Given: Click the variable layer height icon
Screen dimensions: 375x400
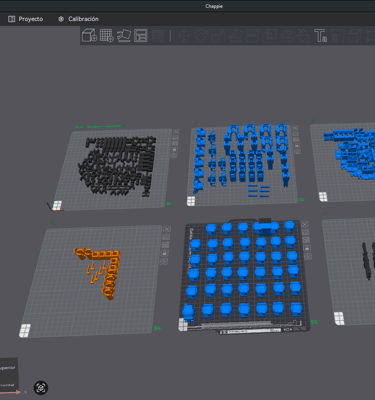Looking at the screenshot, I should point(158,36).
